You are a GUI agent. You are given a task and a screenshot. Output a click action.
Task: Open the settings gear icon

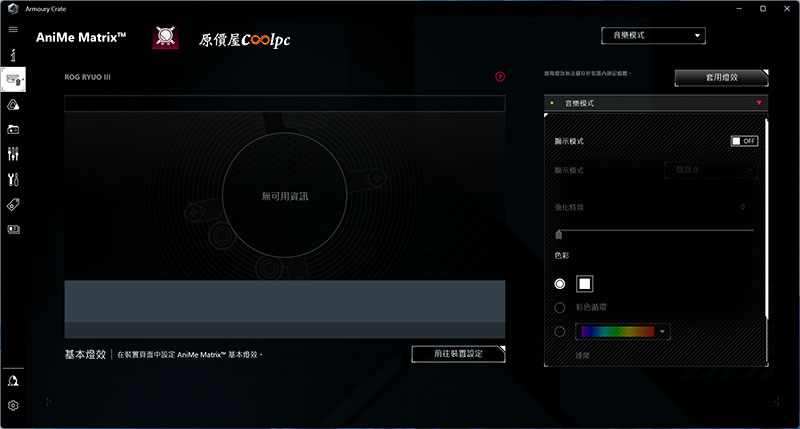point(13,406)
